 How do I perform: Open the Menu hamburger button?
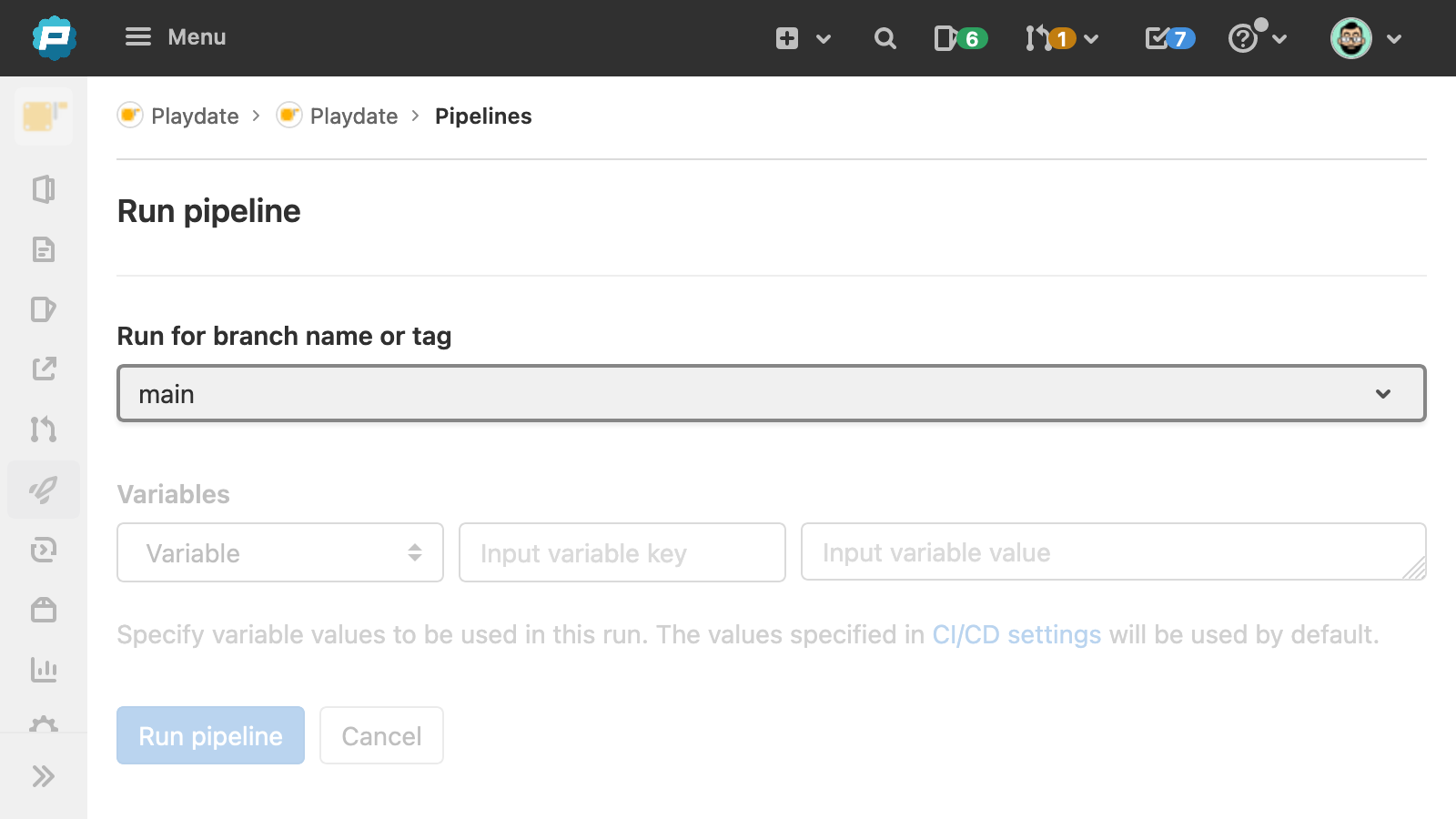[x=176, y=37]
